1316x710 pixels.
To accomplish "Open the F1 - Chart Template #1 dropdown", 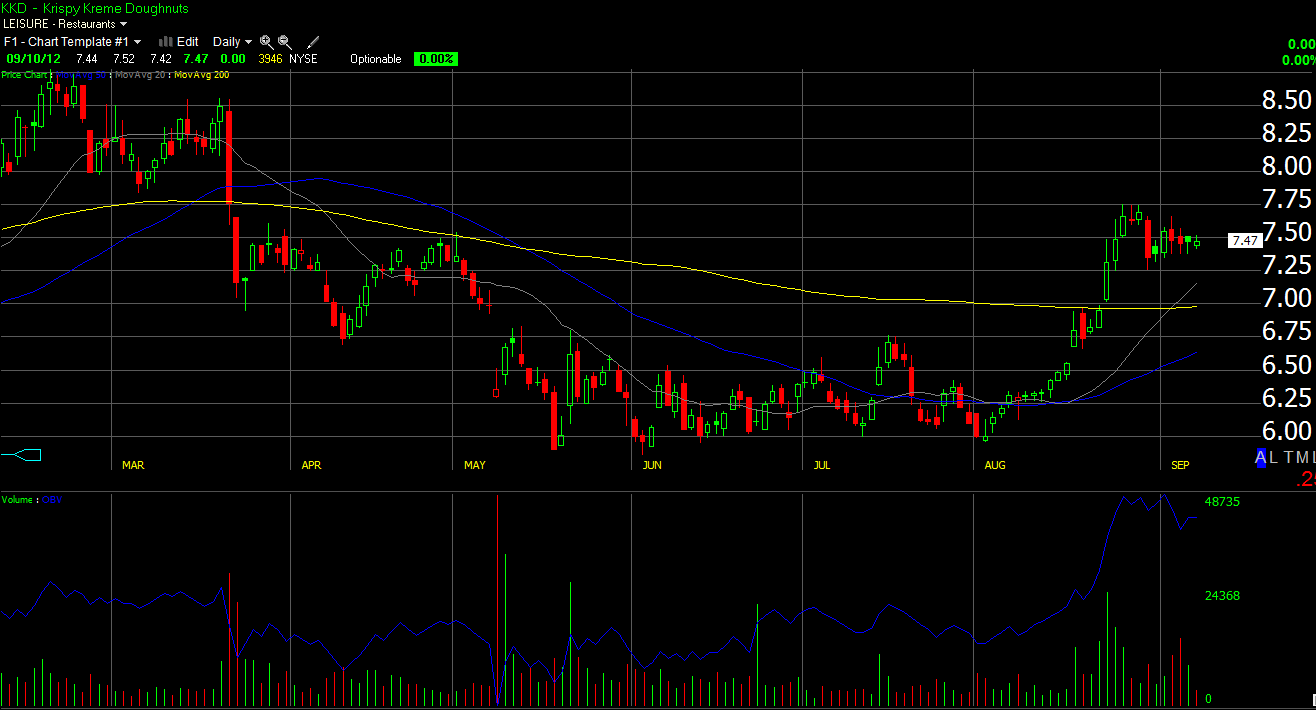I will tap(72, 42).
